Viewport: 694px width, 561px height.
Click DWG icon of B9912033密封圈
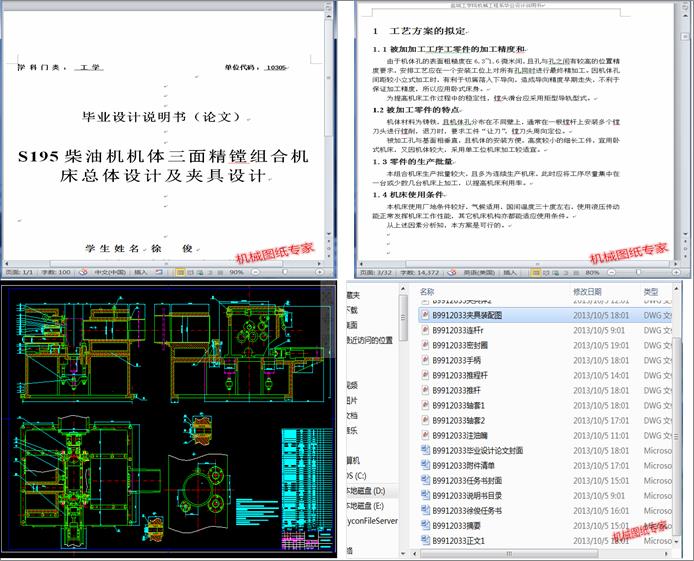[424, 345]
